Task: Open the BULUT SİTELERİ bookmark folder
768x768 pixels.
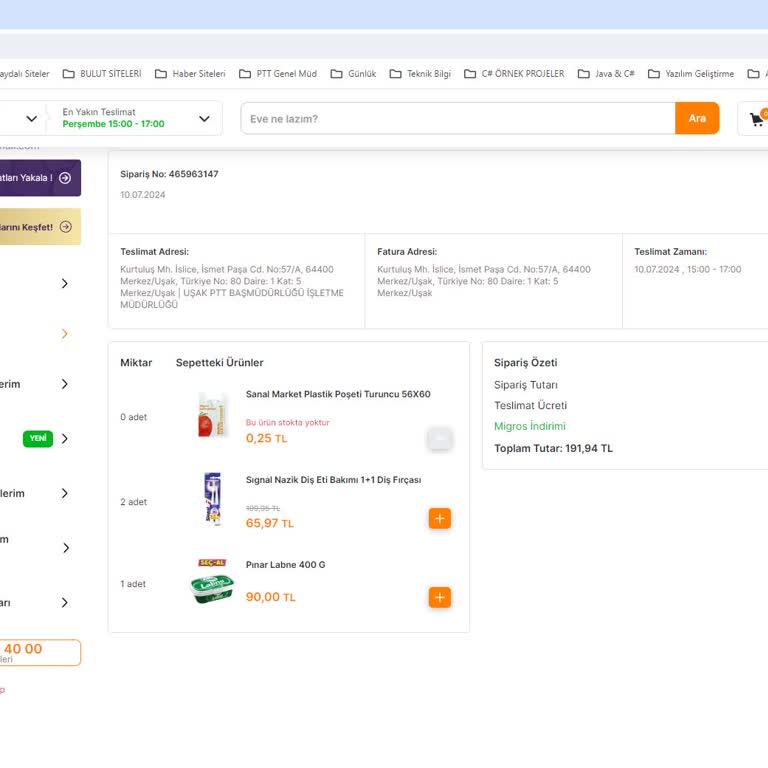Action: [102, 73]
